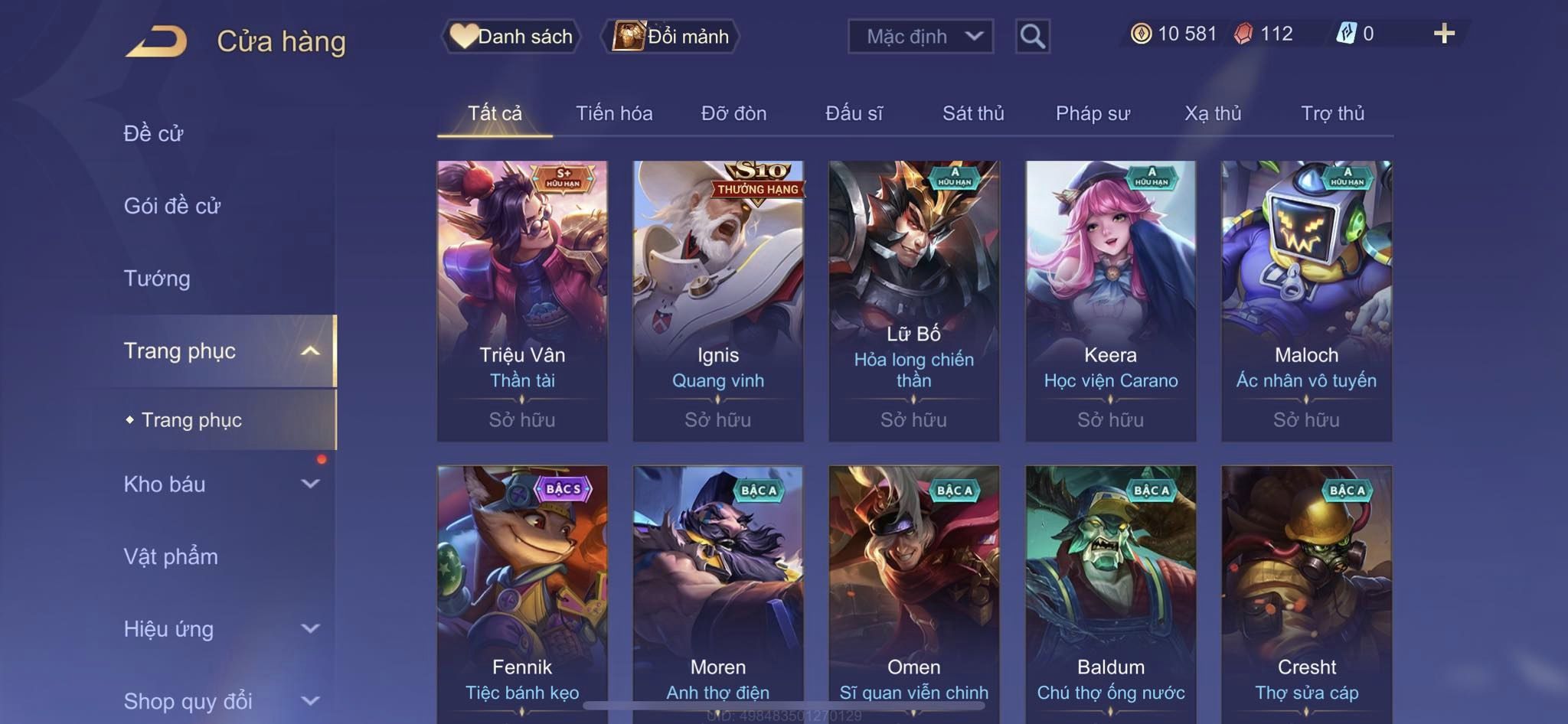Select the Trợ thủ filter tab

pos(1332,113)
